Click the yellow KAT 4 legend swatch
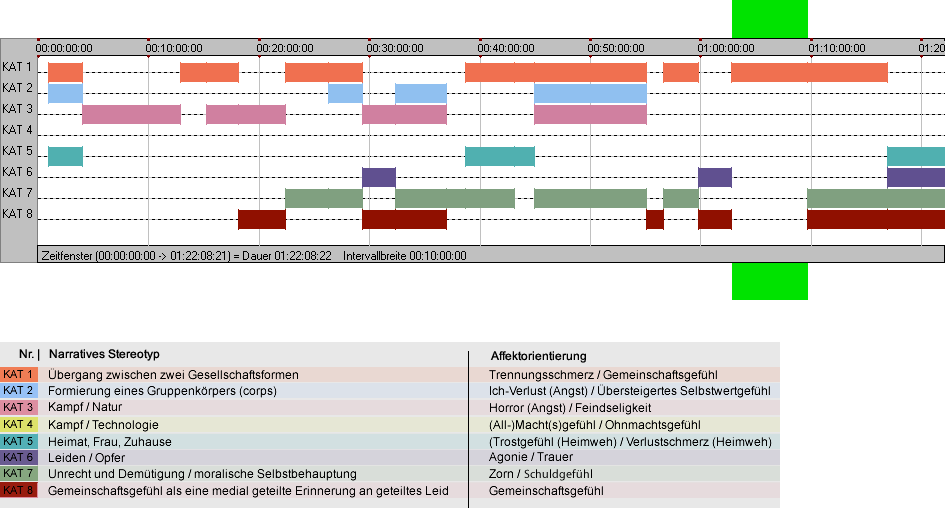The image size is (945, 530). [19, 424]
